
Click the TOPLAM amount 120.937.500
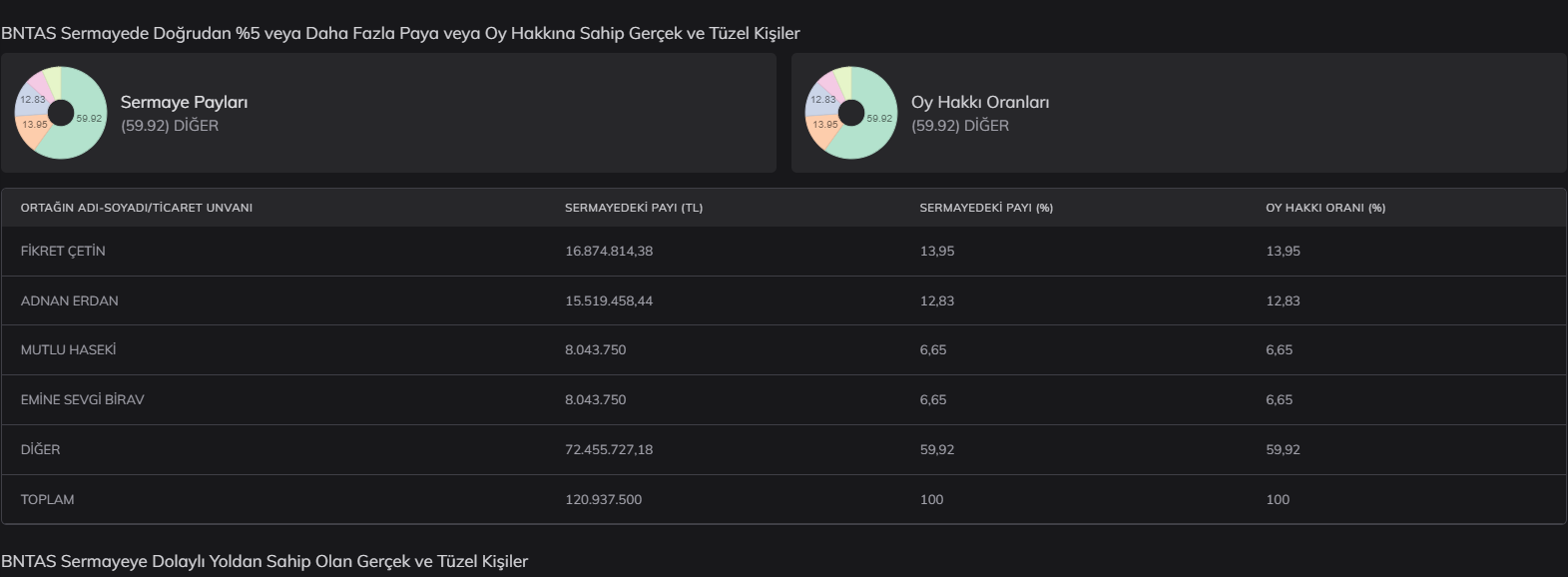(x=603, y=499)
